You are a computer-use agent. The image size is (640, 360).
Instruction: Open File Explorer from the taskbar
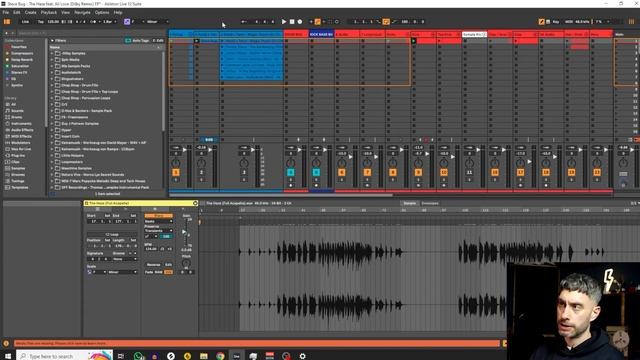tap(204, 356)
